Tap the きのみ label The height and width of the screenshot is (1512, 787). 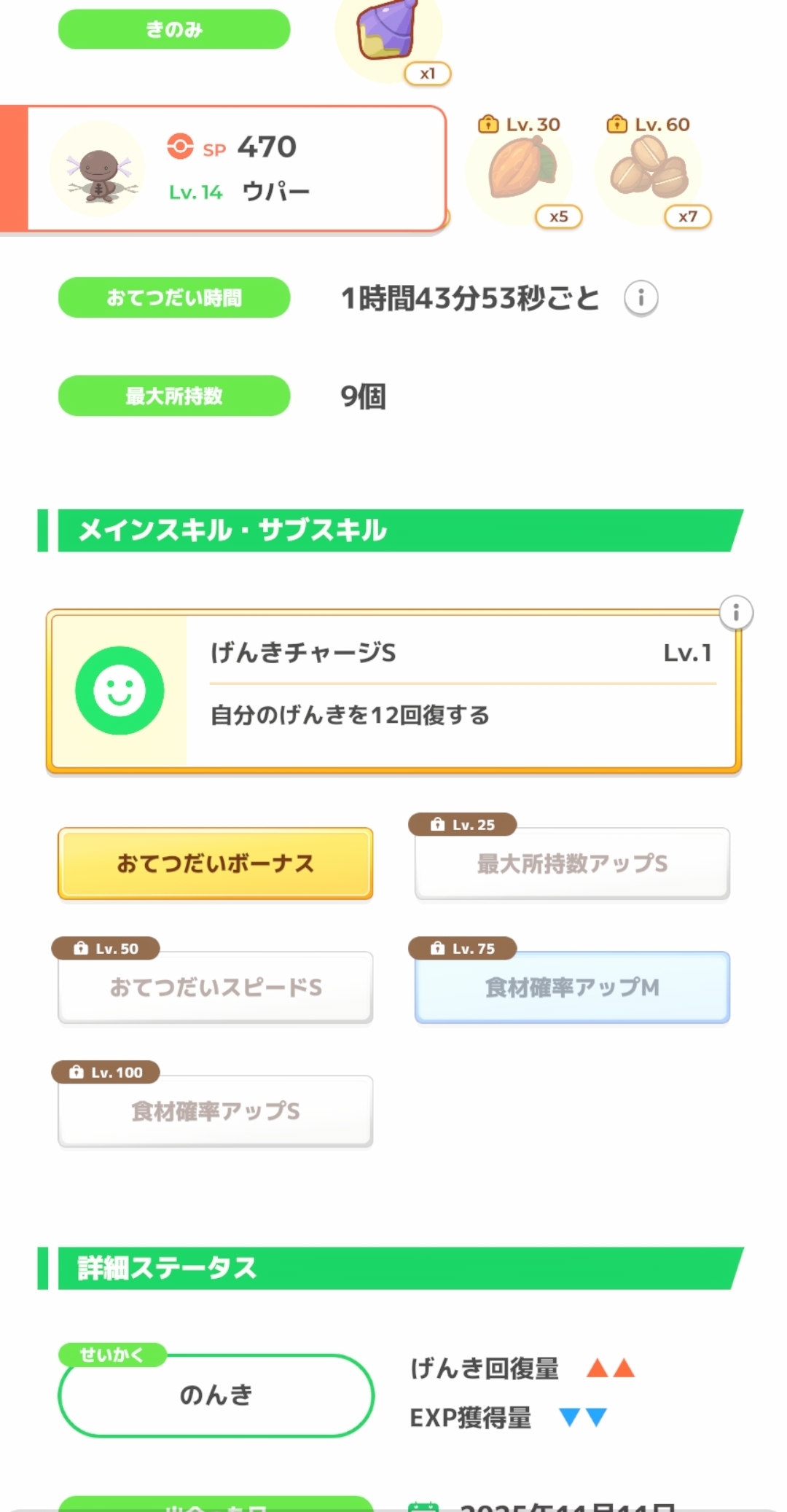pyautogui.click(x=174, y=29)
